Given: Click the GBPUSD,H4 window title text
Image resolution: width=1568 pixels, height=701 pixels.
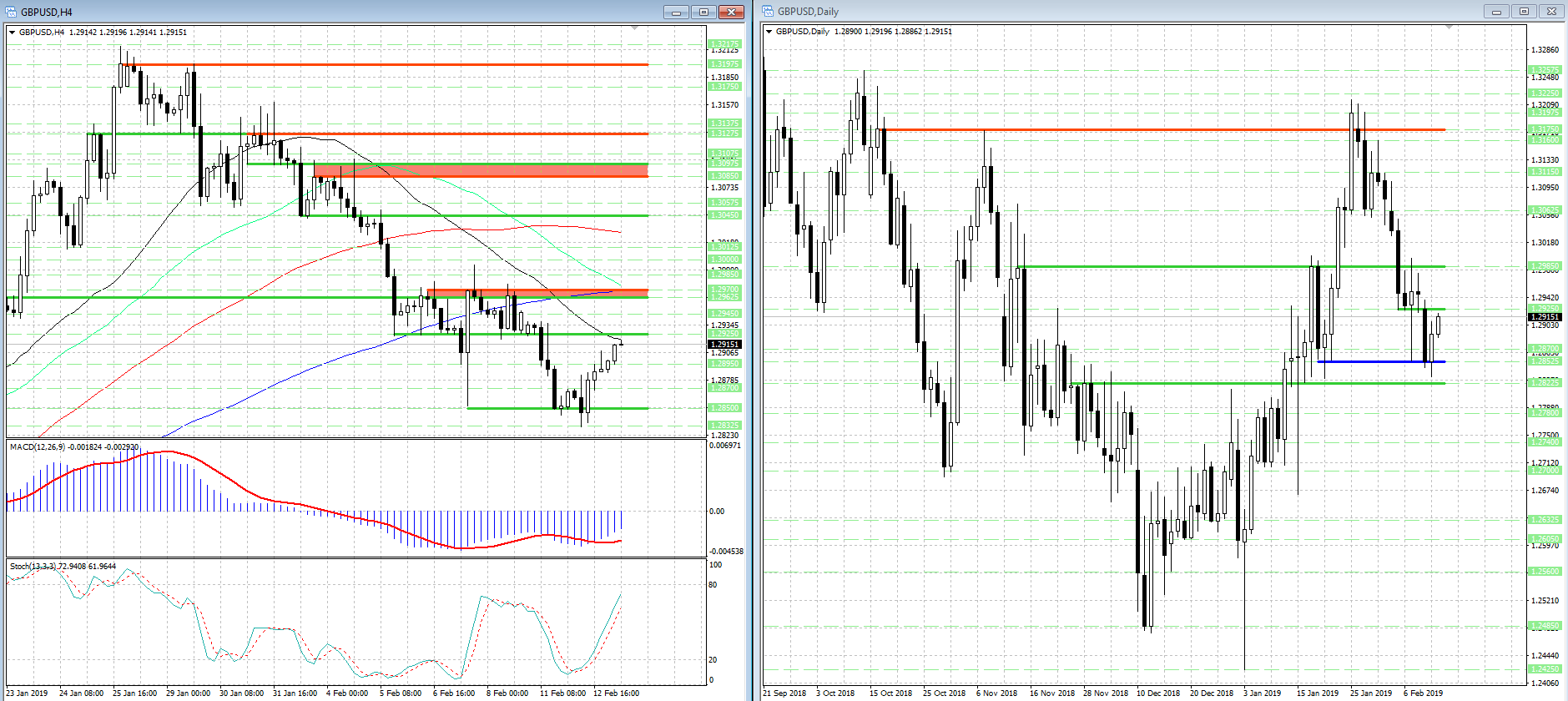Looking at the screenshot, I should 47,13.
